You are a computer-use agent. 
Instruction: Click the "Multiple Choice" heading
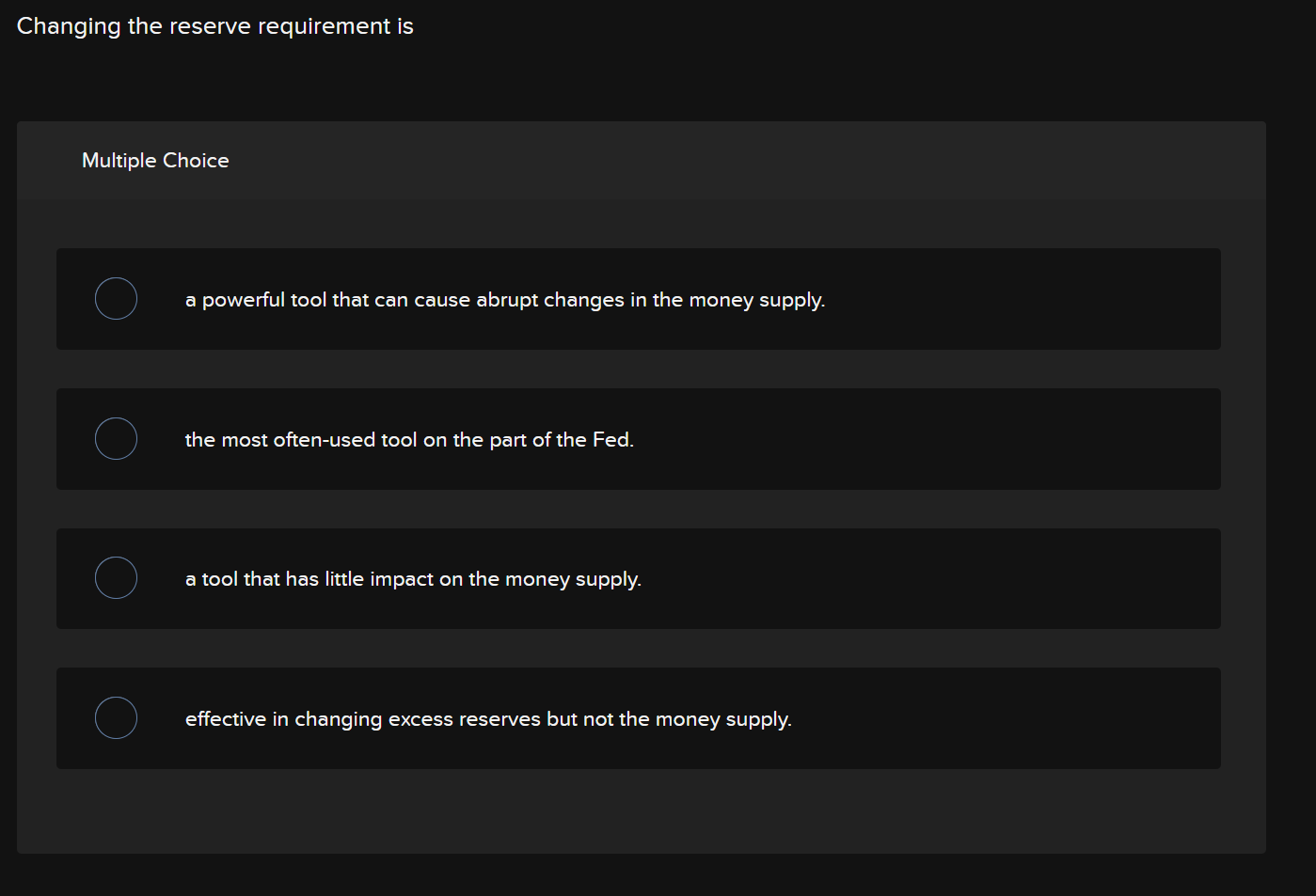(155, 160)
